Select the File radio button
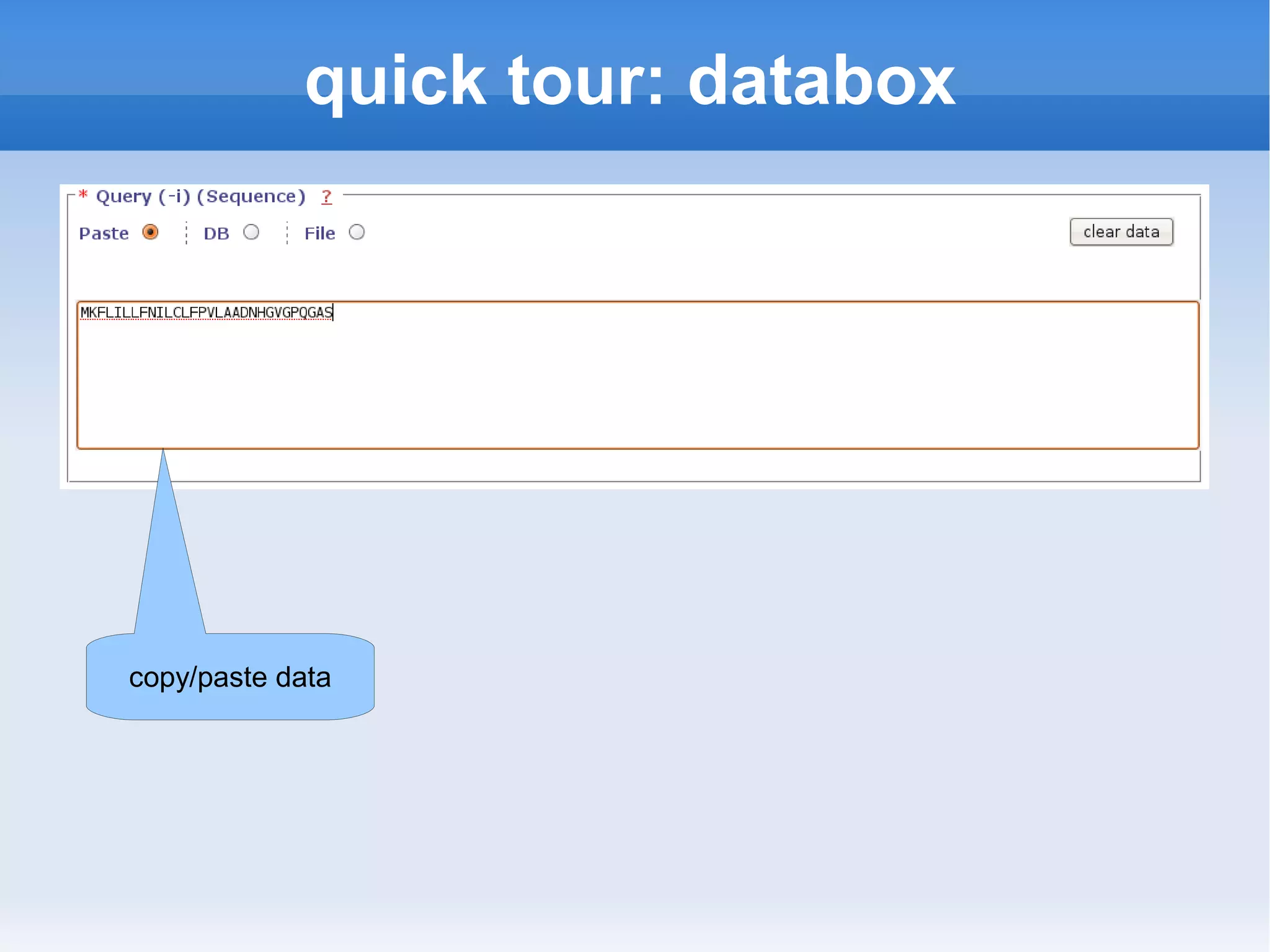The image size is (1270, 952). pyautogui.click(x=357, y=232)
